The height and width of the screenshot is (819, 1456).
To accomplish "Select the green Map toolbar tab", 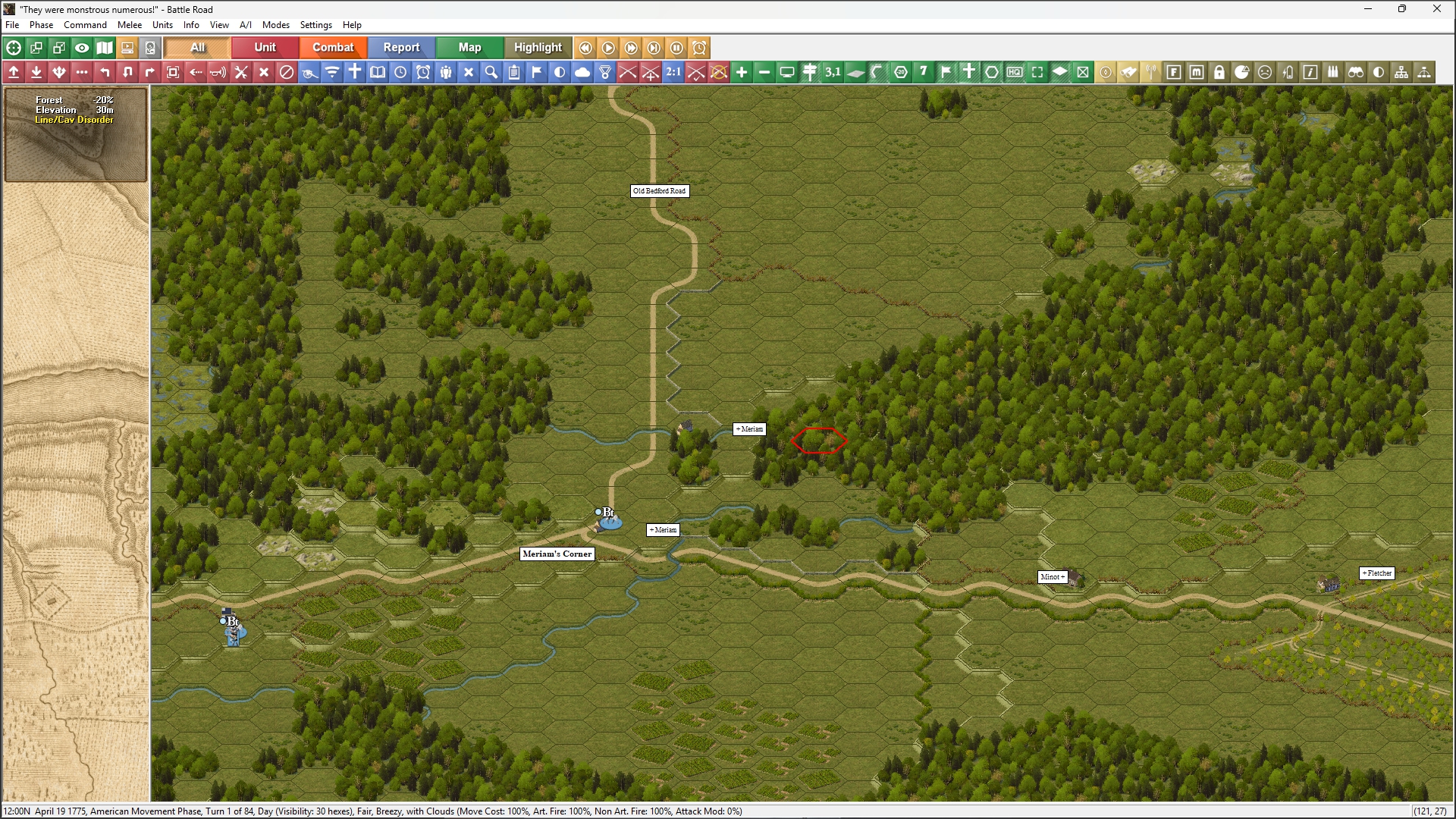I will coord(469,48).
